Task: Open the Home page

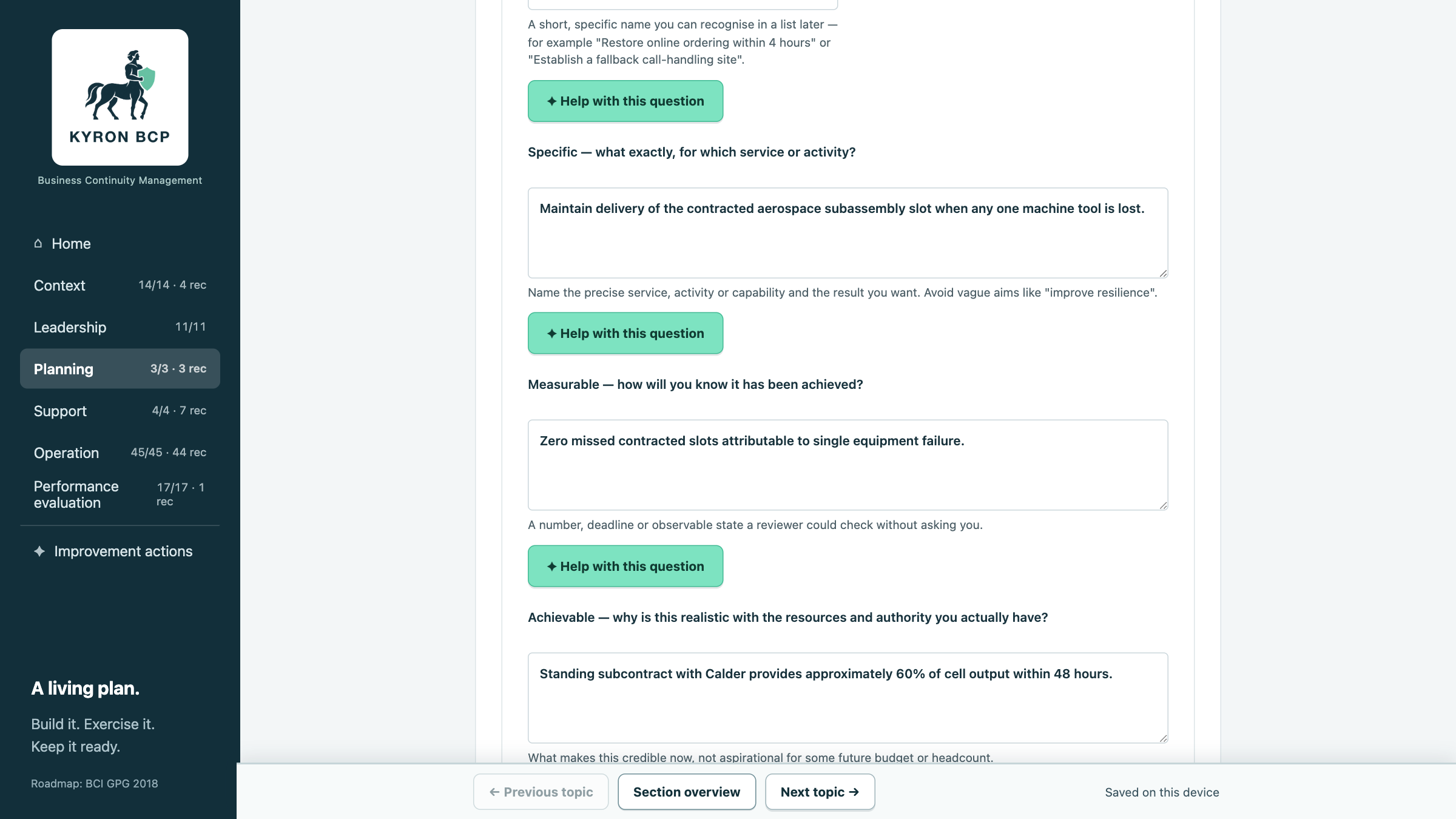Action: [120, 243]
